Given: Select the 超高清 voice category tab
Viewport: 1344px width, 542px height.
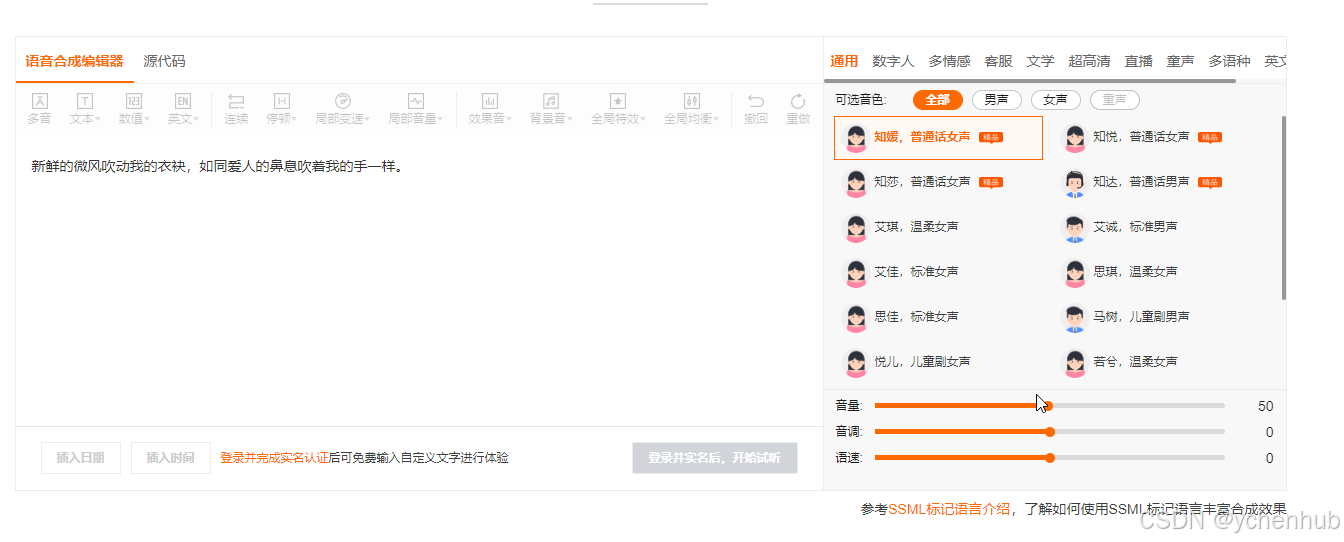Looking at the screenshot, I should click(1089, 61).
